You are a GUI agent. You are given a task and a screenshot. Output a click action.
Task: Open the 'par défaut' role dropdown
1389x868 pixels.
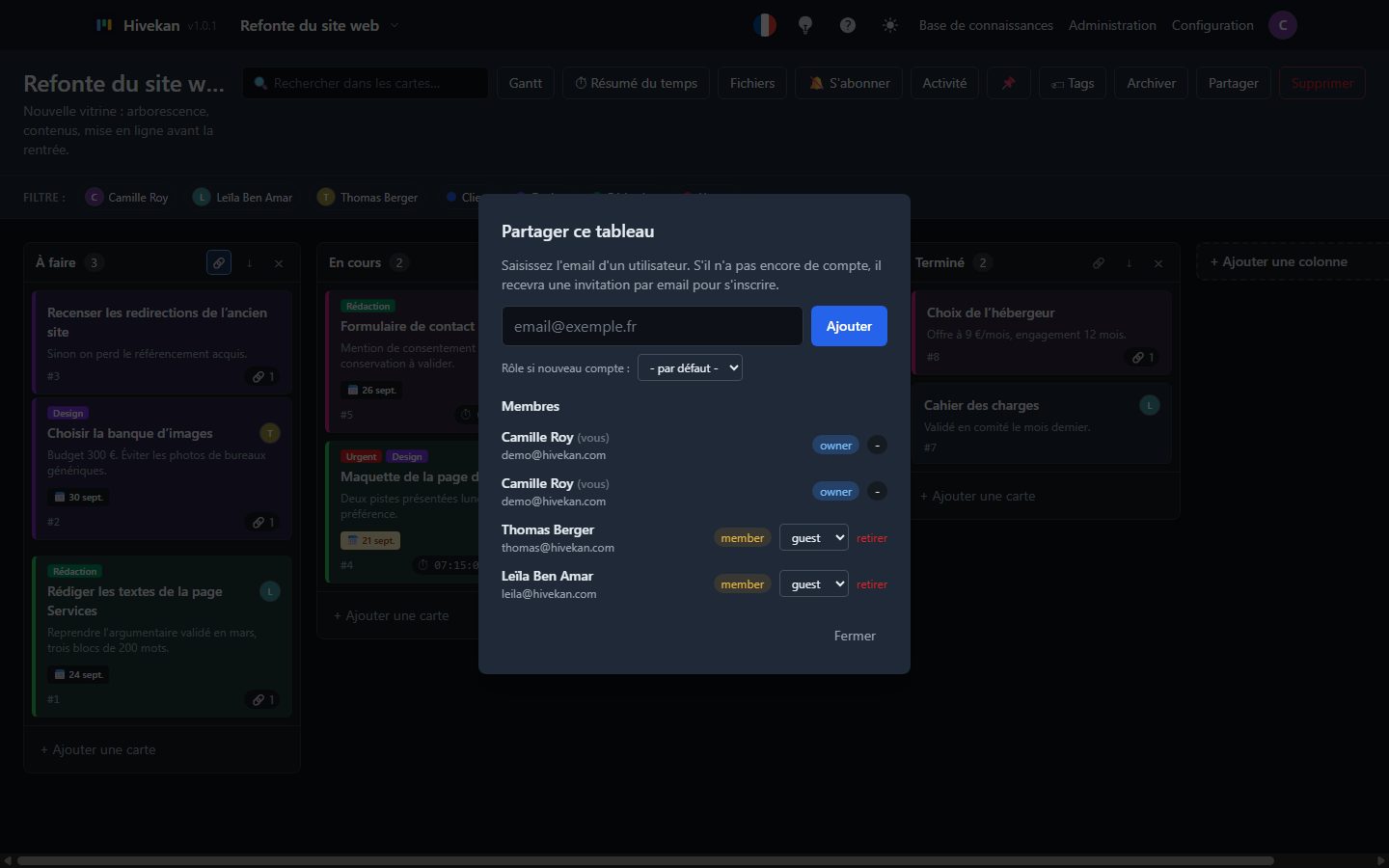pyautogui.click(x=690, y=367)
